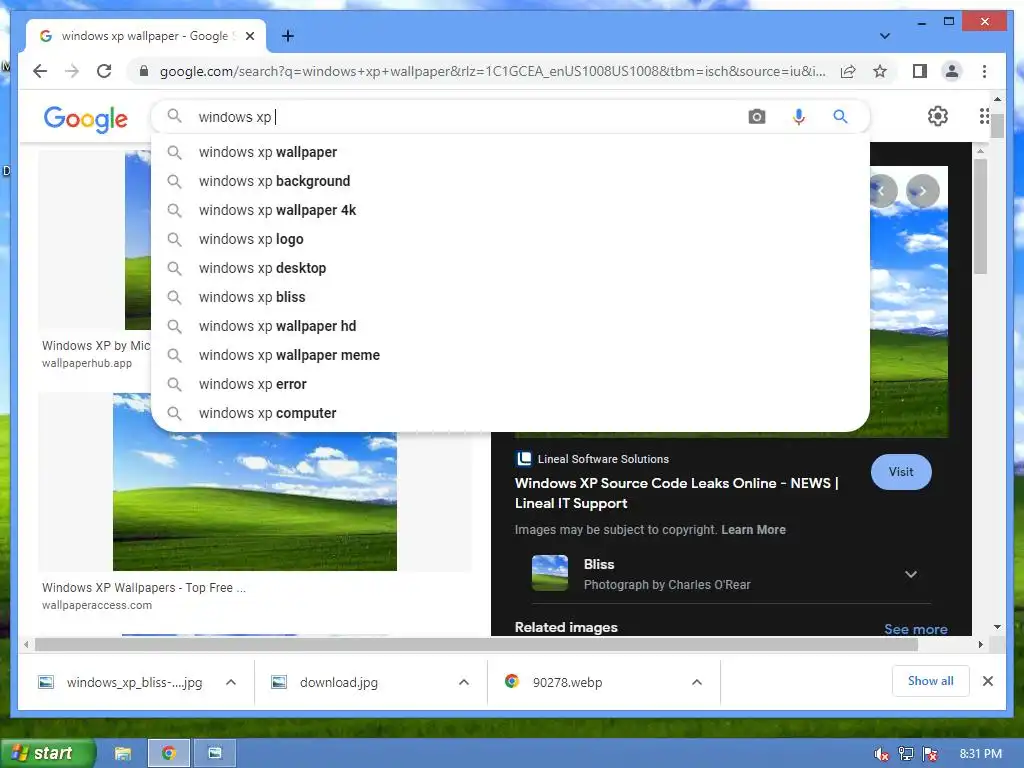Viewport: 1024px width, 768px height.
Task: Open downloaded file download.jpg
Action: point(338,682)
